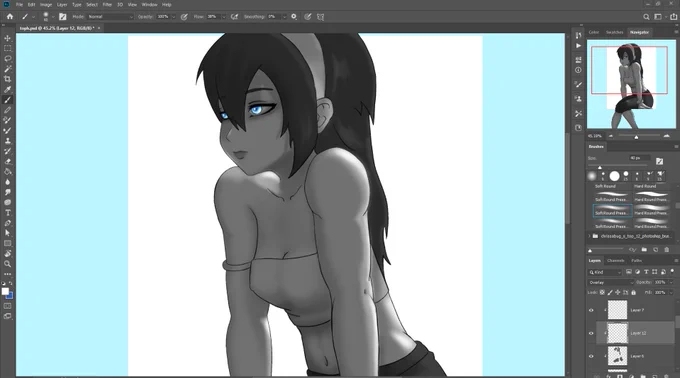Go to the Home screen icon
This screenshot has height=378, width=680.
point(10,16)
